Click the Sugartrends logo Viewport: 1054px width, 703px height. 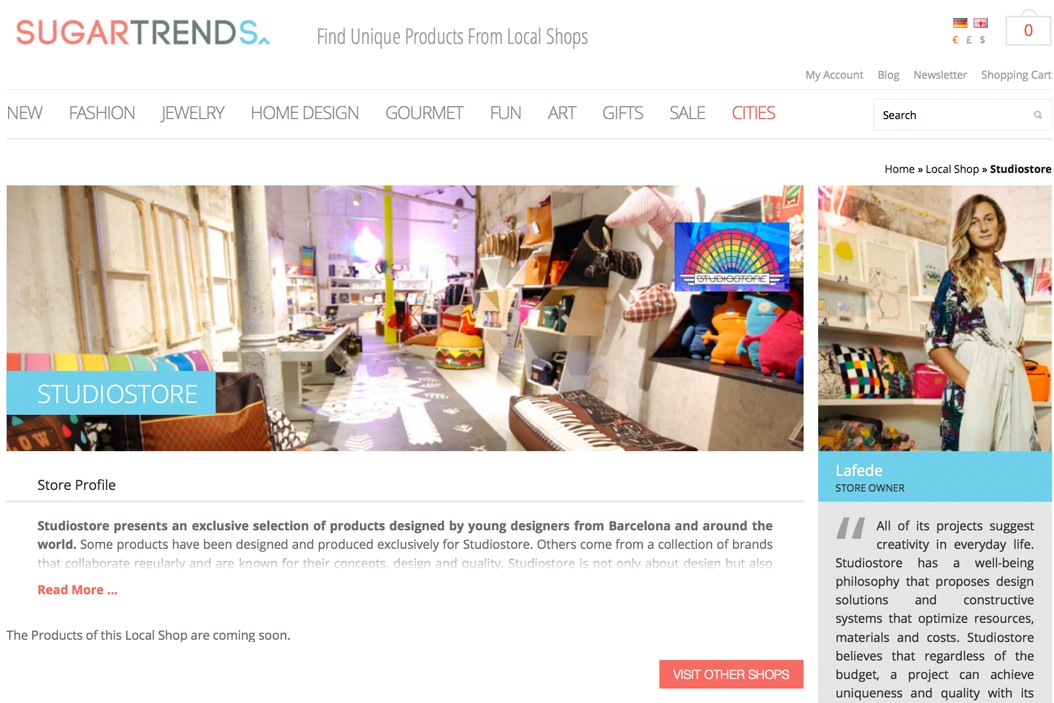(143, 33)
